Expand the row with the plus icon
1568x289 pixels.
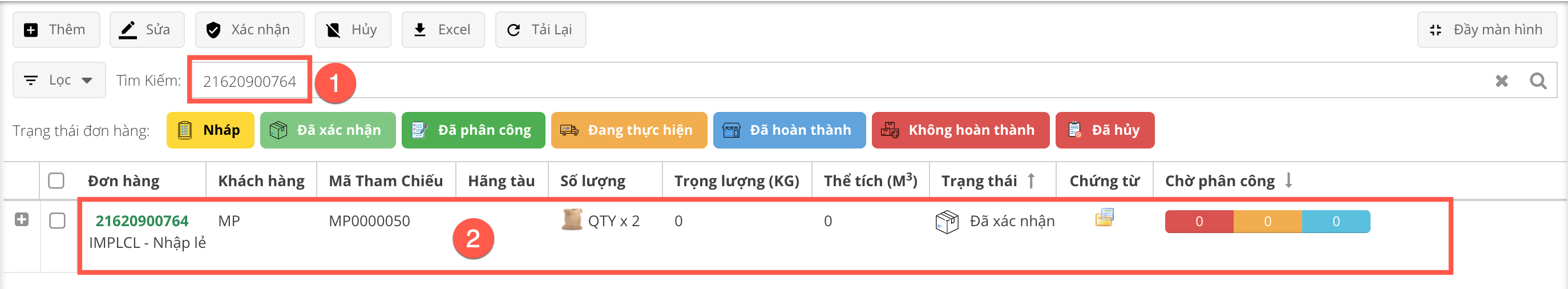point(22,219)
